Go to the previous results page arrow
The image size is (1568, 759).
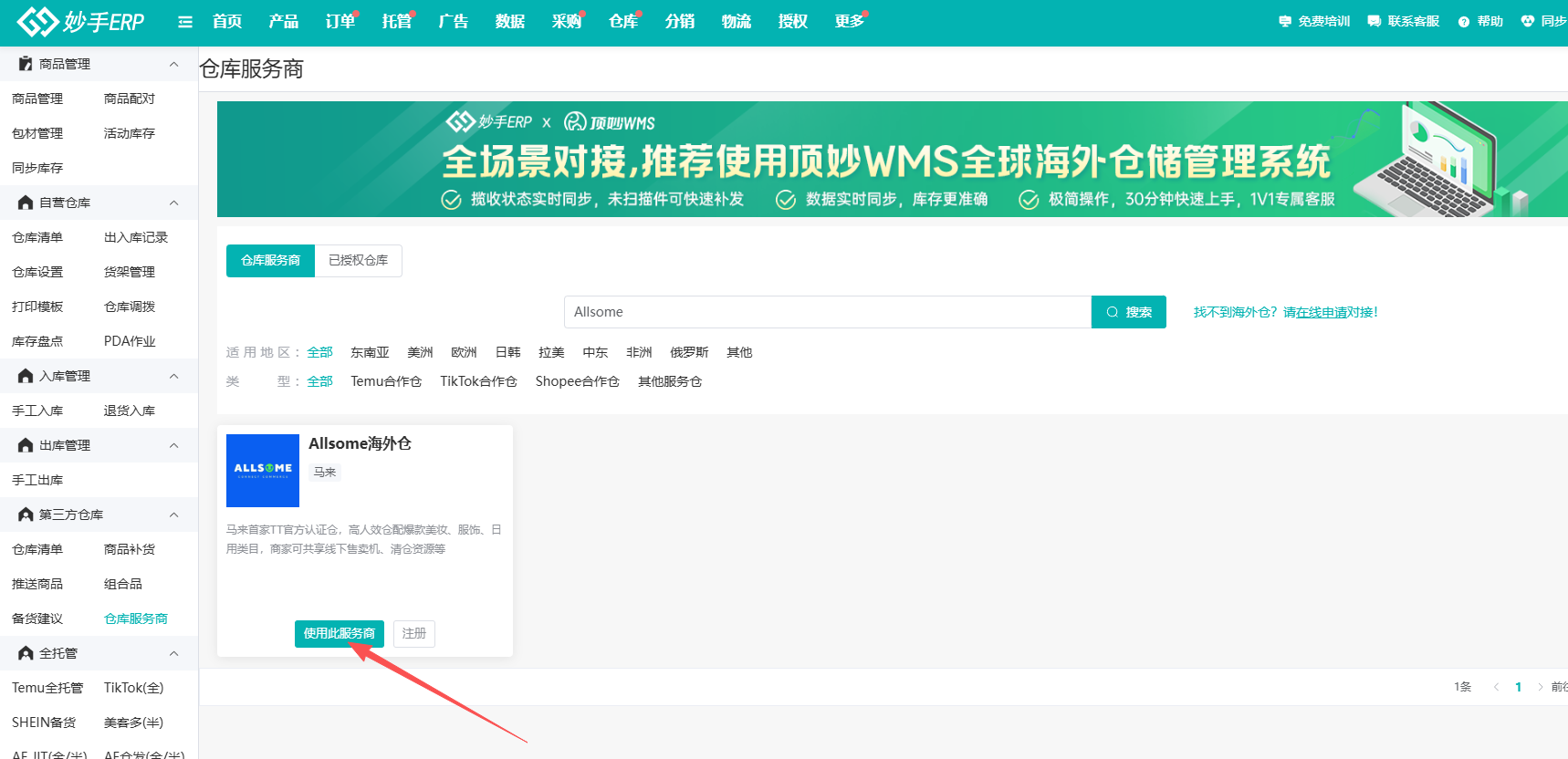click(x=1496, y=687)
